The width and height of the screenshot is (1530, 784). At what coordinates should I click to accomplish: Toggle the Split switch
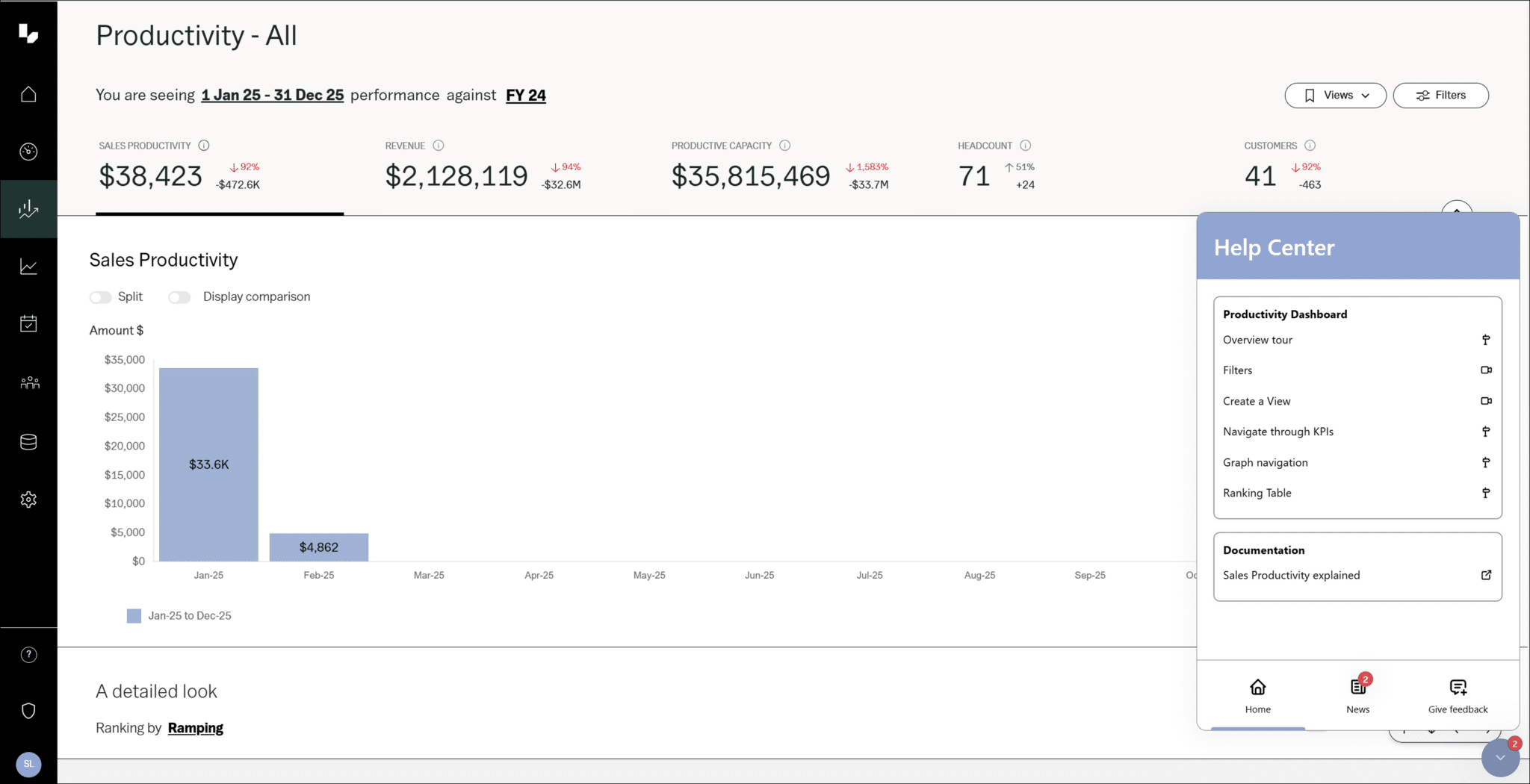click(x=100, y=297)
